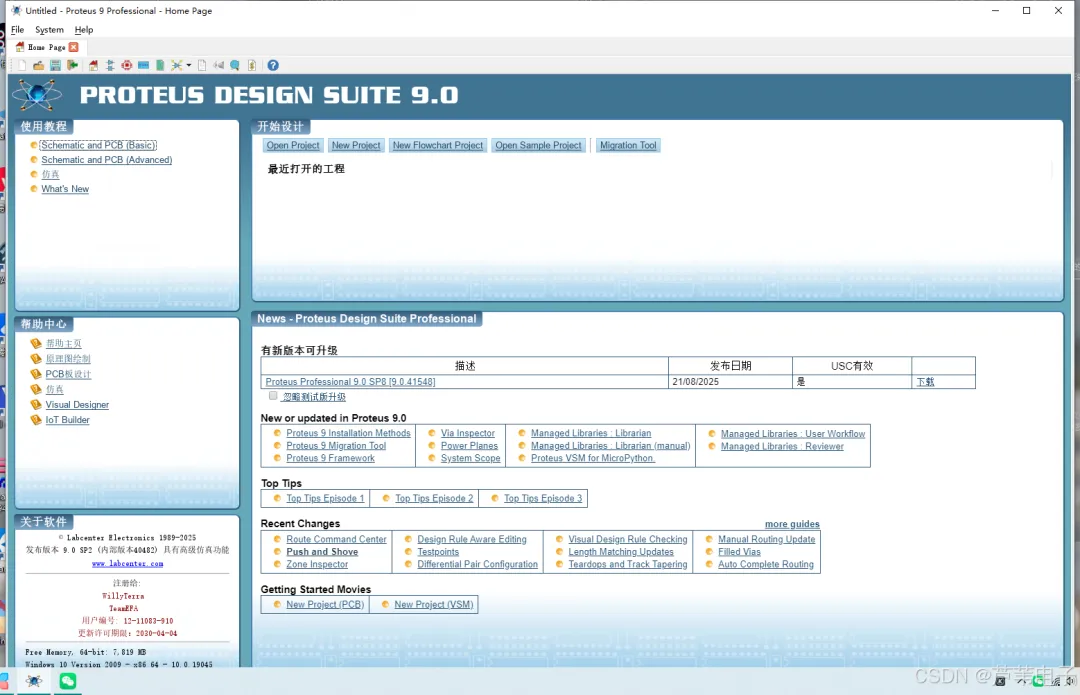1080x695 pixels.
Task: Click the Close Project door icon
Action: [72, 65]
